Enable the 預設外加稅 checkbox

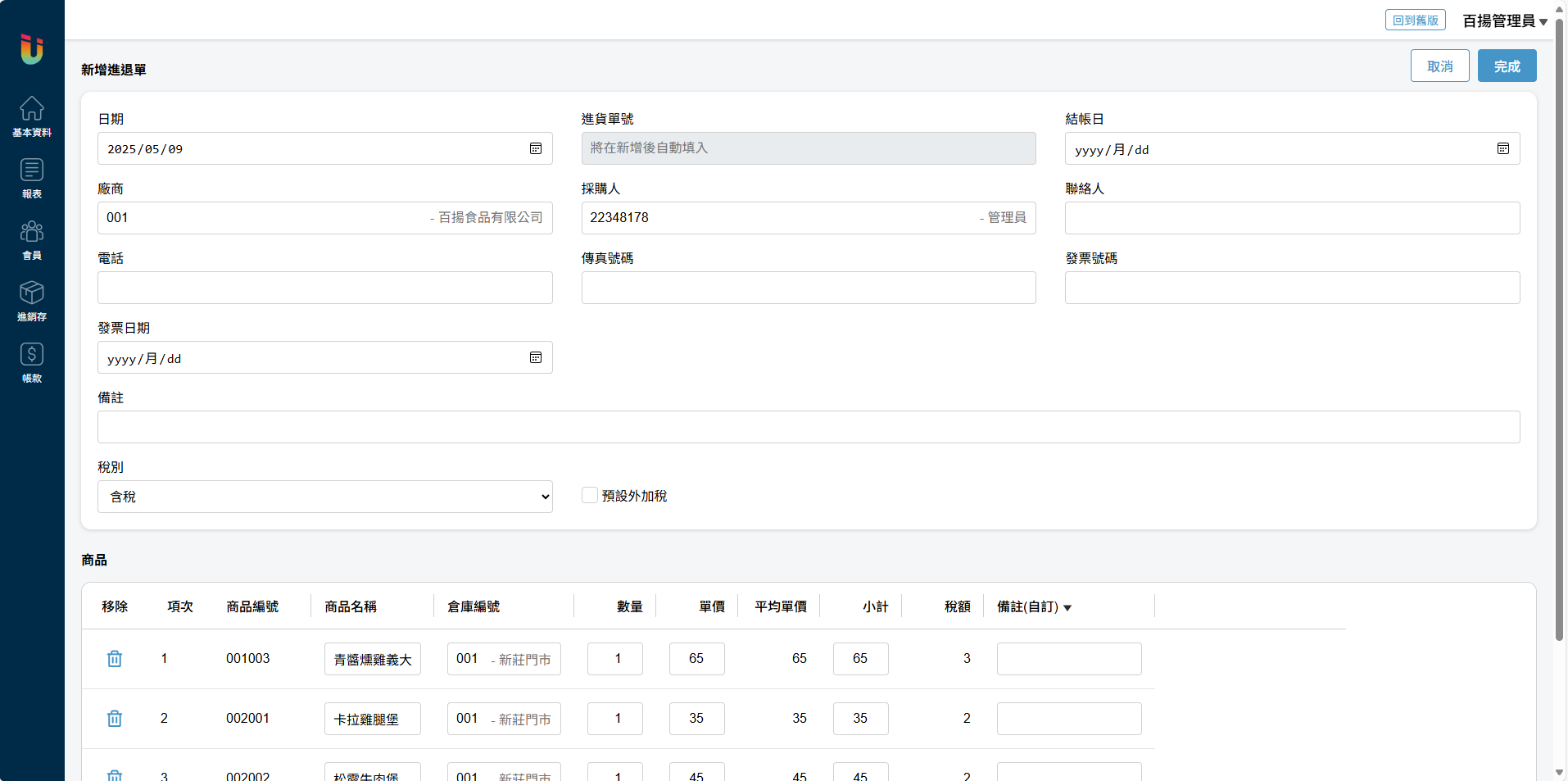(x=590, y=496)
